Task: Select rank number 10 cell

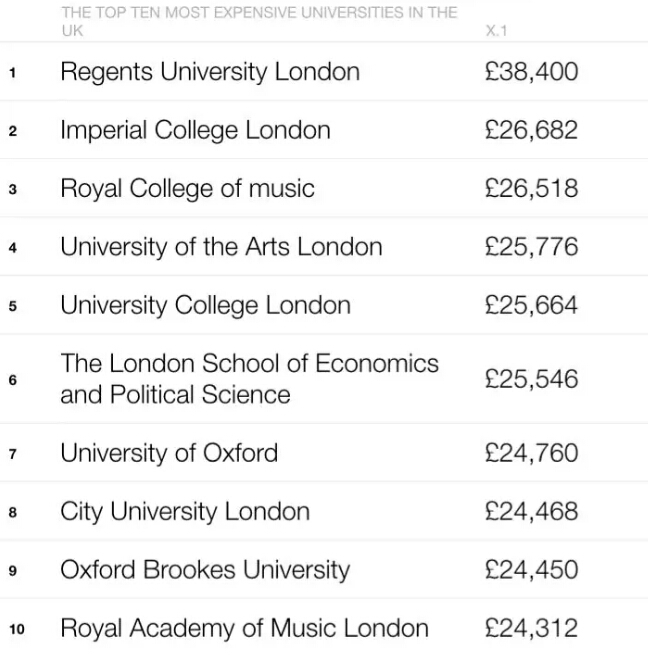Action: pos(17,629)
